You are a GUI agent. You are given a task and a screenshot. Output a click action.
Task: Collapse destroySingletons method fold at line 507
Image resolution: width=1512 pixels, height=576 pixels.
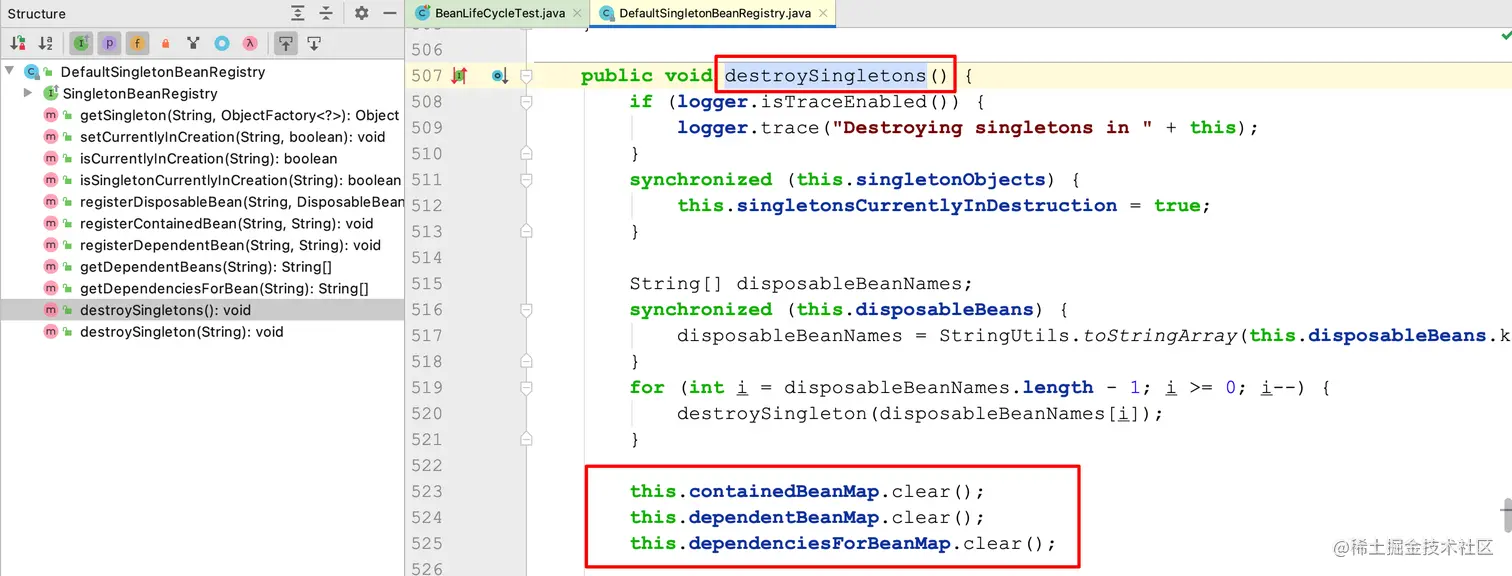(x=526, y=76)
